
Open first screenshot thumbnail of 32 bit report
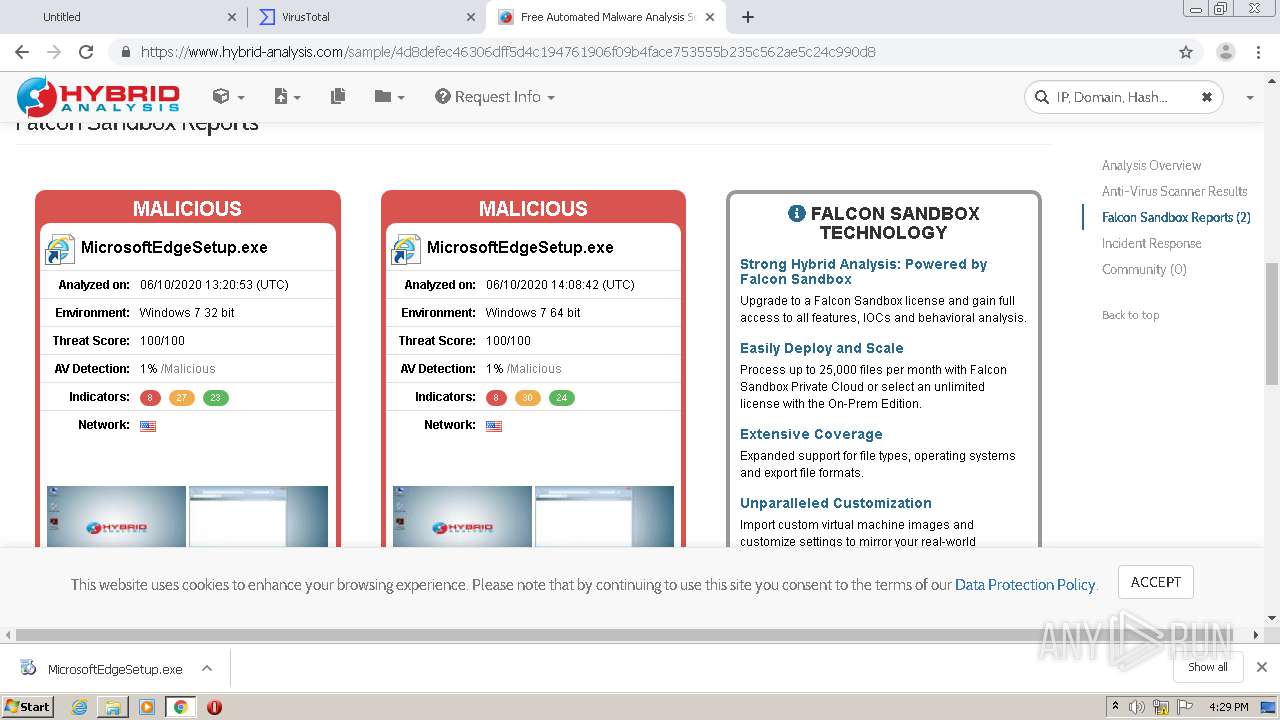(x=116, y=516)
